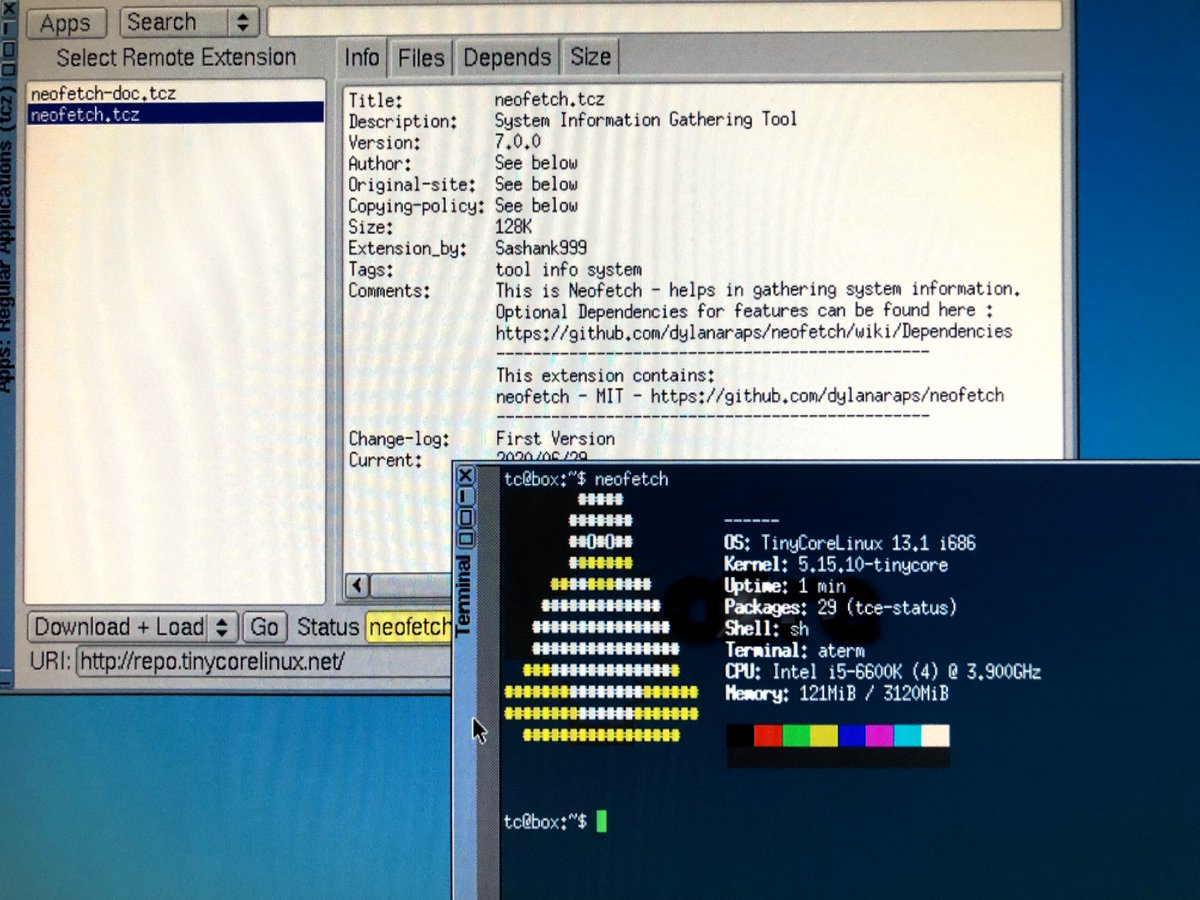Open the Apps menu button
The height and width of the screenshot is (900, 1200).
(x=66, y=23)
